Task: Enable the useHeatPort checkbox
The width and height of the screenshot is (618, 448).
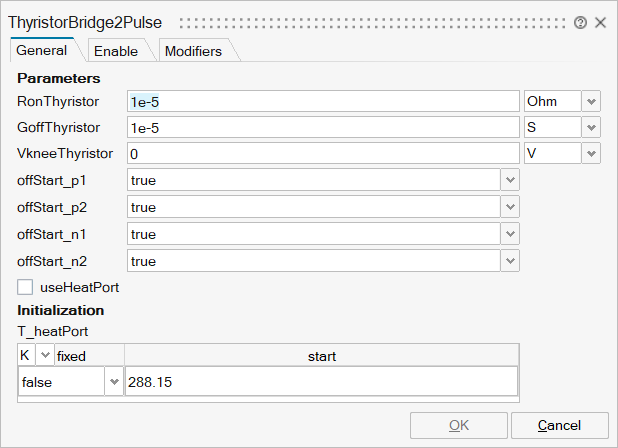Action: point(26,287)
